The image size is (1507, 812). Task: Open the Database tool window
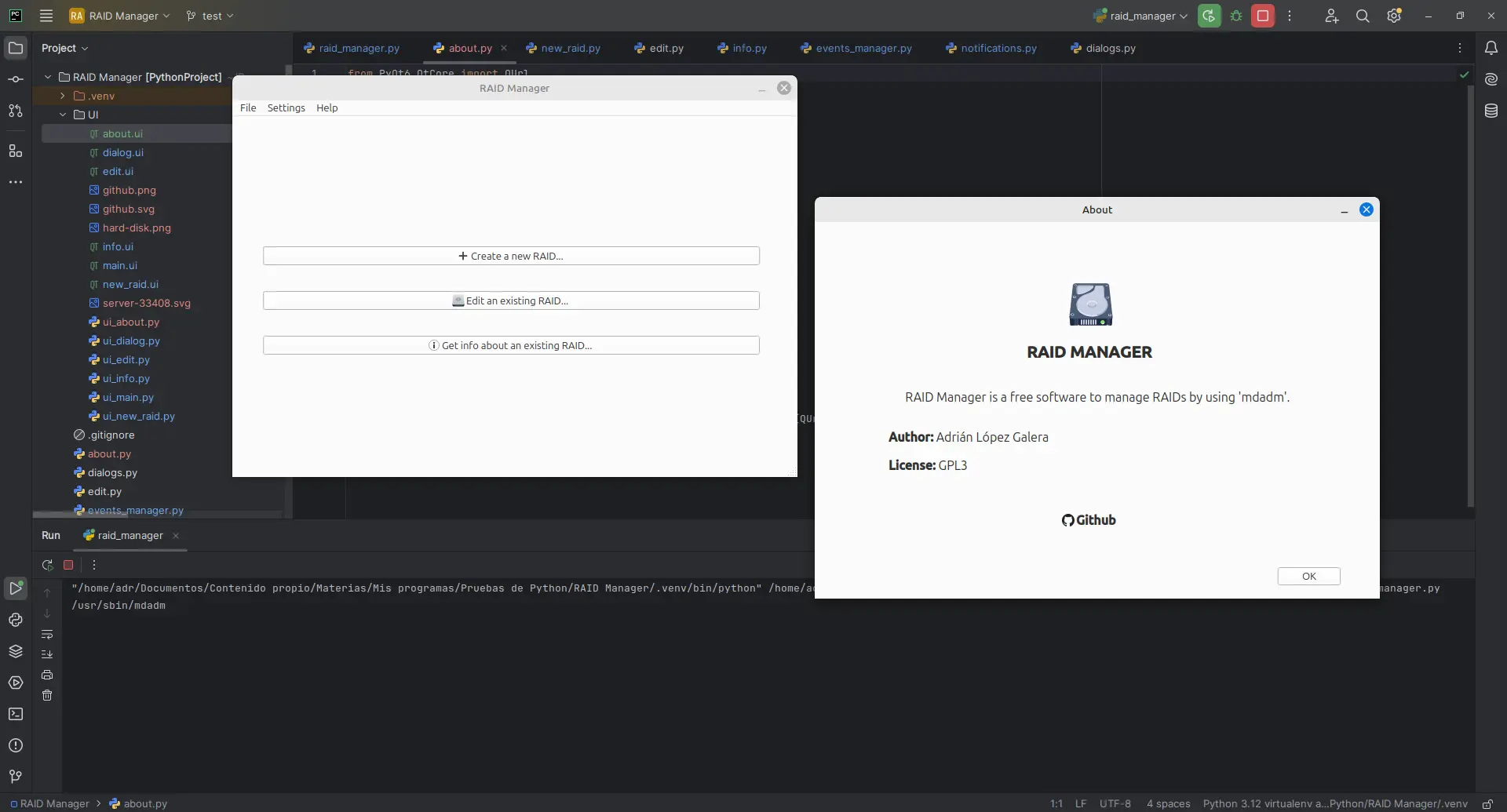point(1491,111)
